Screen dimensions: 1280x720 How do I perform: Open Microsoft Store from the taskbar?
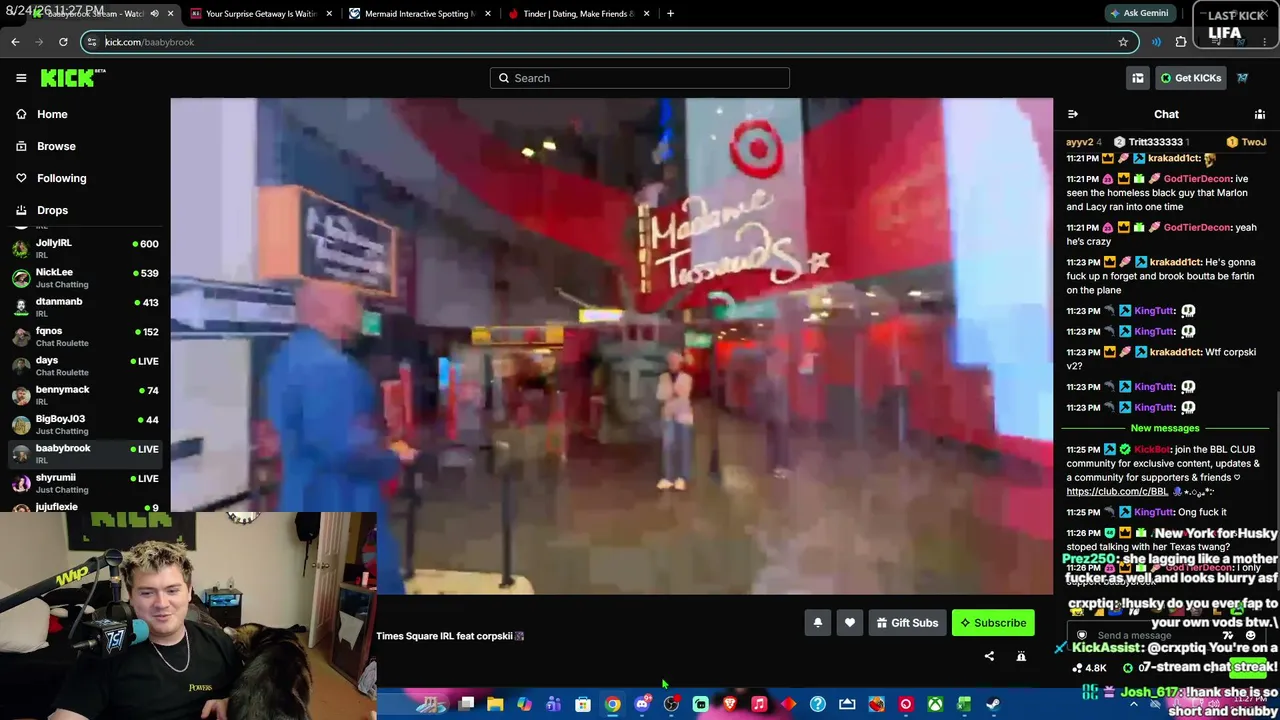point(583,704)
